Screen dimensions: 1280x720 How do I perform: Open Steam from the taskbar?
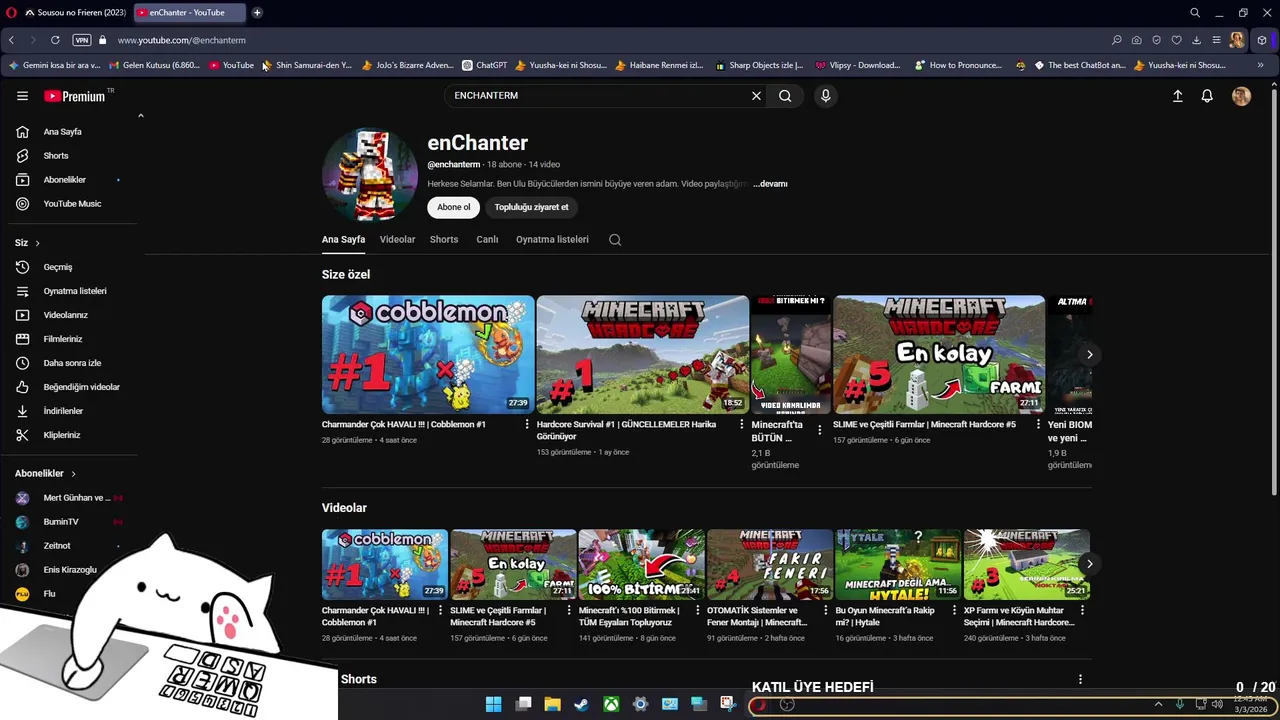[581, 704]
